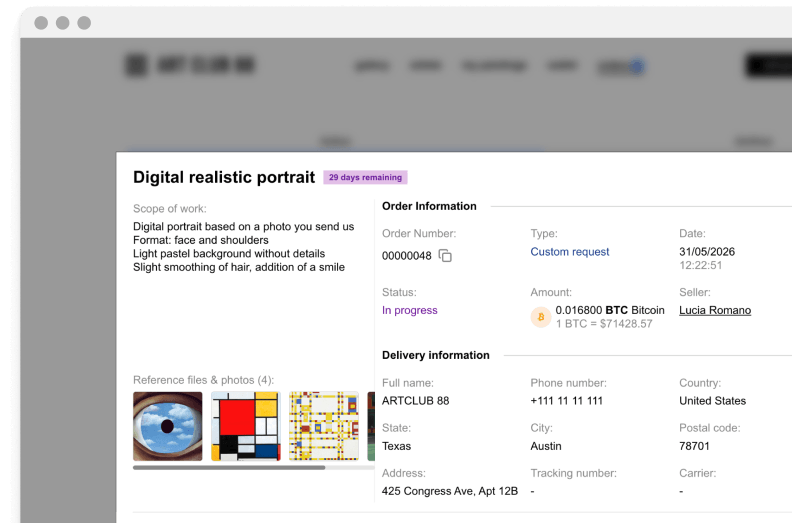Click the full name ARTCLUB 88
This screenshot has height=523, width=792.
pyautogui.click(x=415, y=401)
